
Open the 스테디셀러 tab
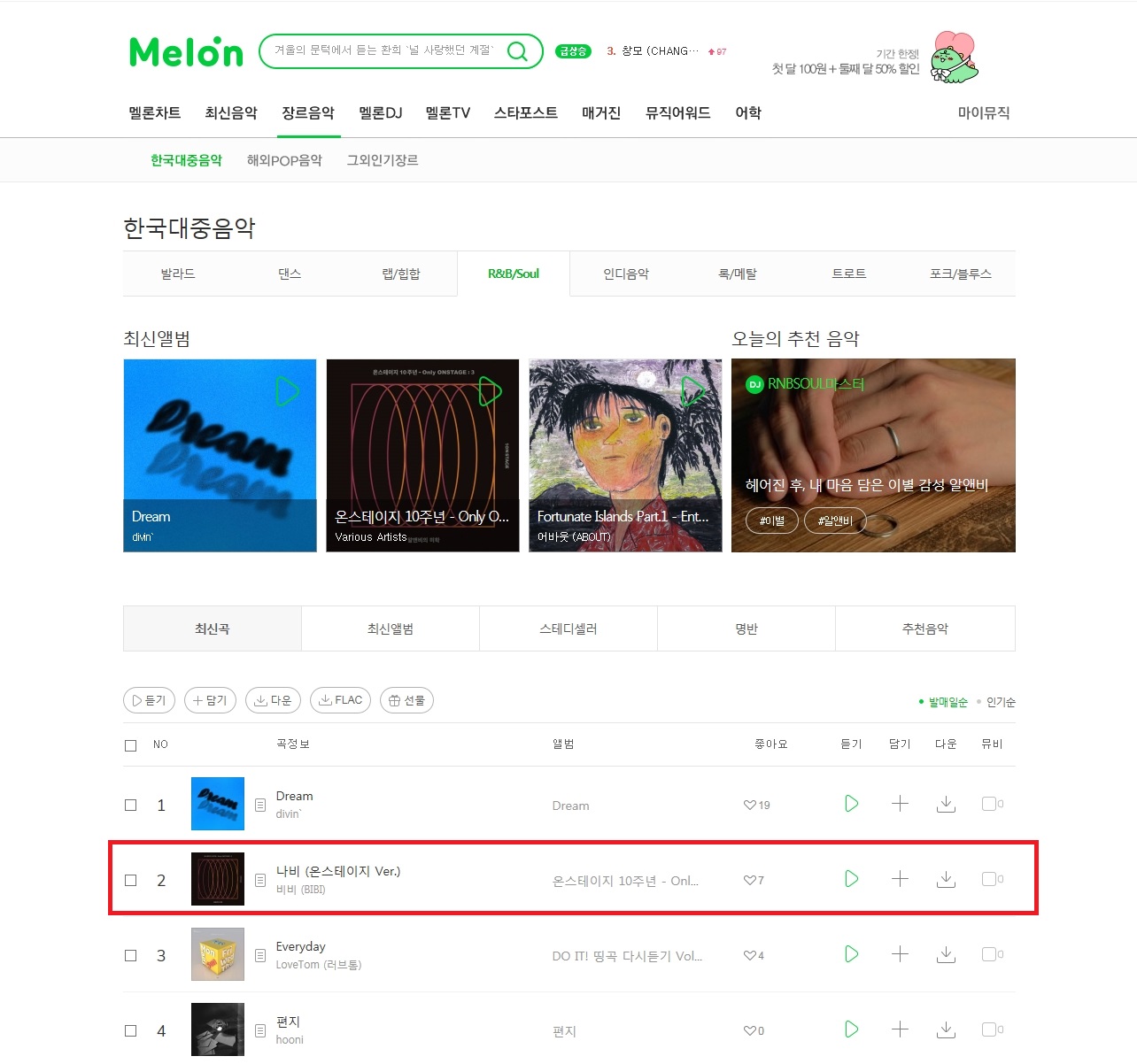coord(568,628)
